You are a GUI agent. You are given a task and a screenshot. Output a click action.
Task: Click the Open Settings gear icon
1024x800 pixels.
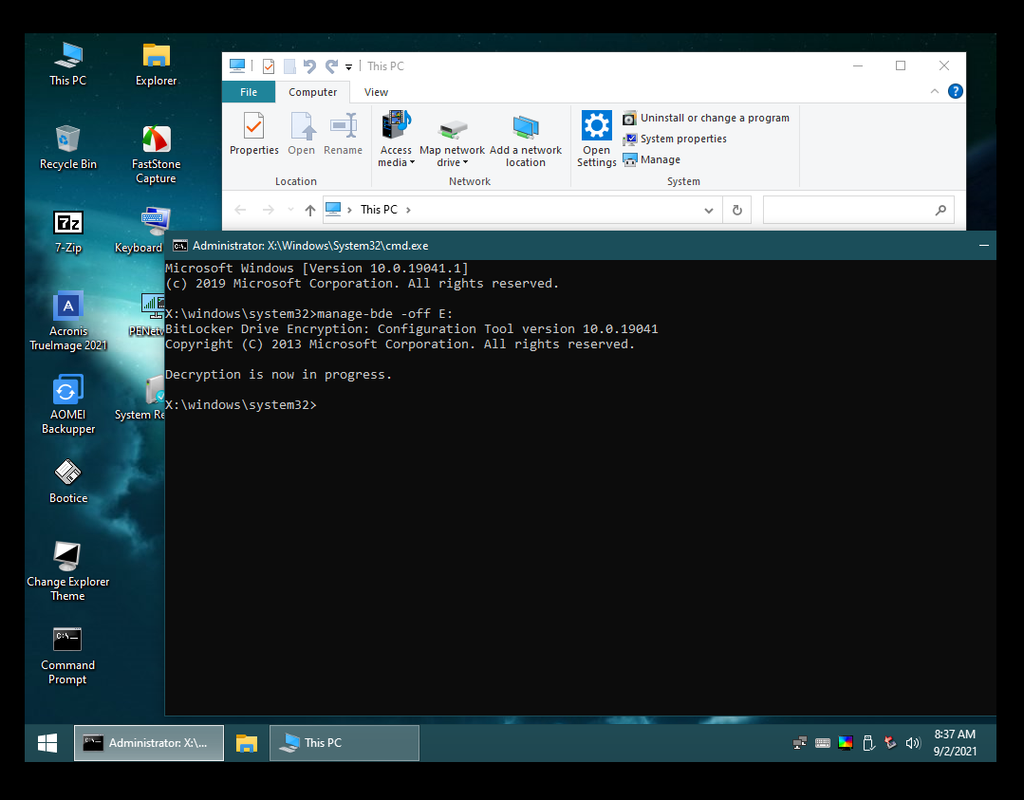click(596, 140)
